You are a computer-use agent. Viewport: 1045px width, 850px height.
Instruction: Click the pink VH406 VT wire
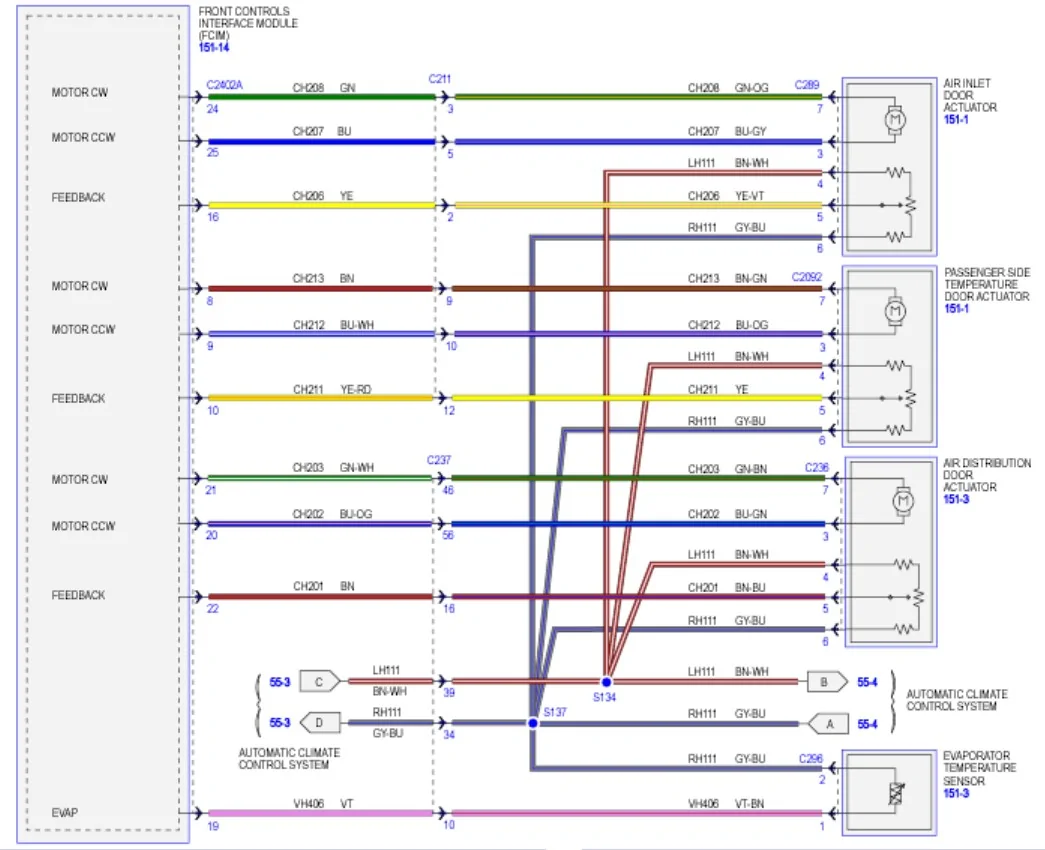(x=321, y=813)
